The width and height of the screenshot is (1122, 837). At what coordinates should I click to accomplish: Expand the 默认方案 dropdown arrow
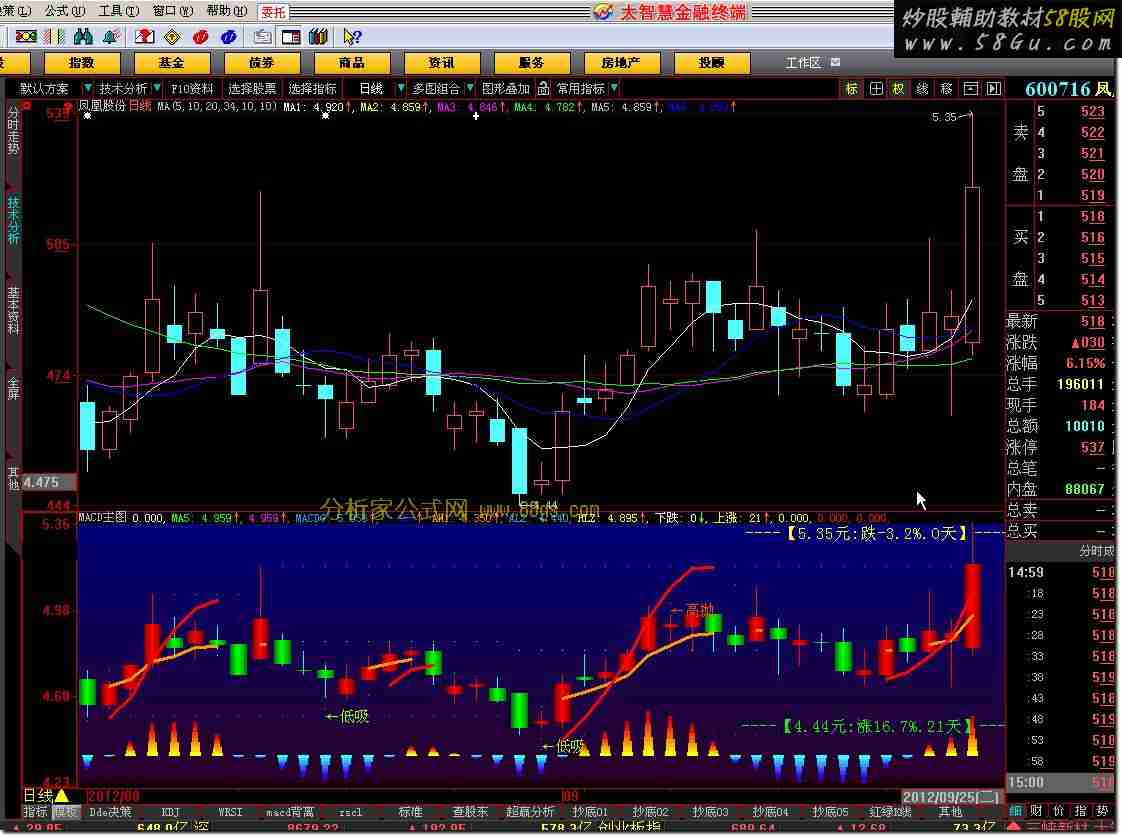pos(87,88)
